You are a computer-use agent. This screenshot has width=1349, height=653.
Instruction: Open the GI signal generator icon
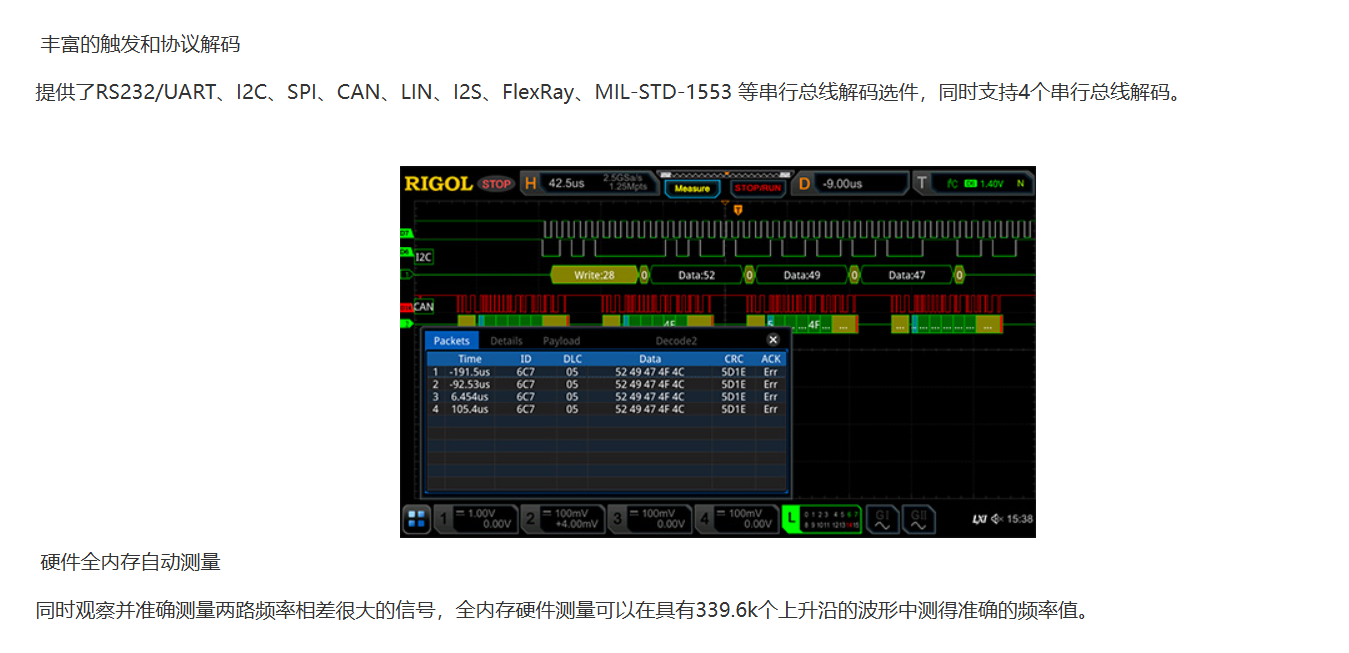point(882,519)
